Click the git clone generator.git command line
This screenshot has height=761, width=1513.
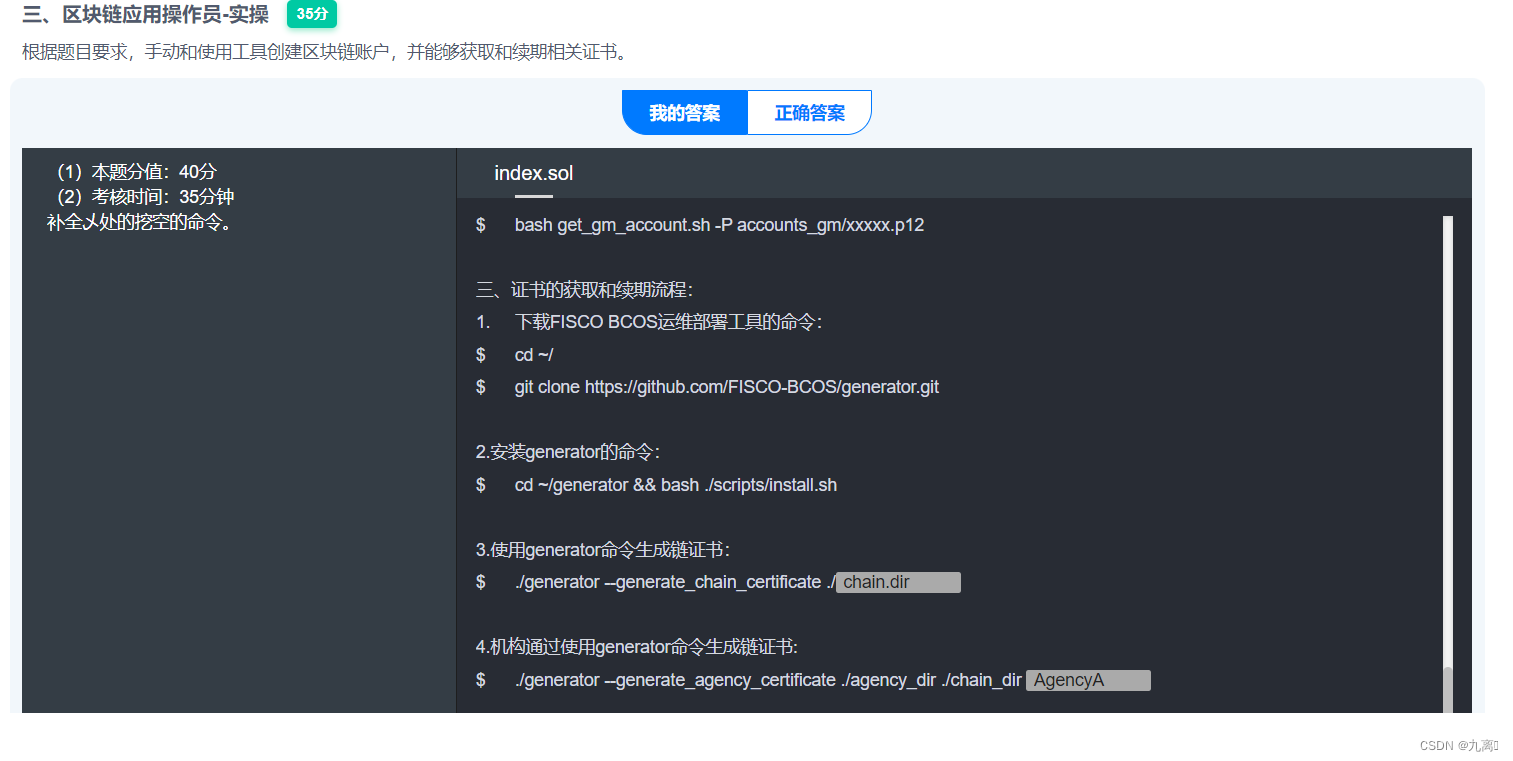(727, 387)
